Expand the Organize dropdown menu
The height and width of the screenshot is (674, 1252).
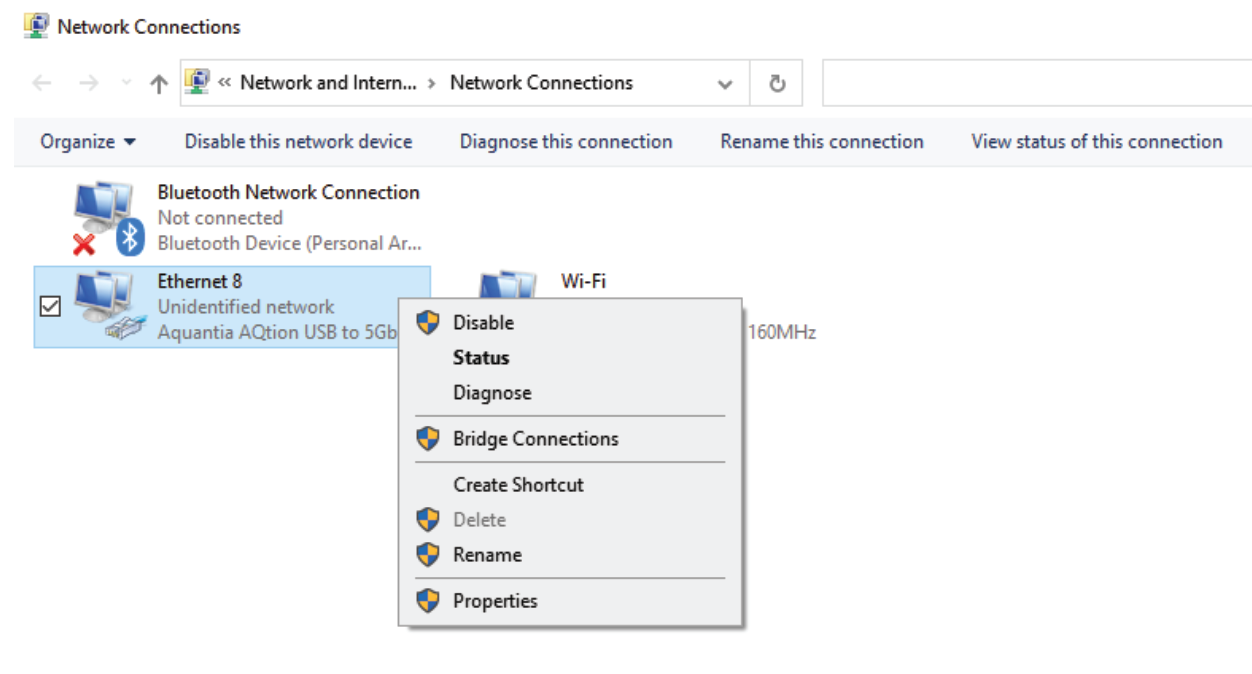click(88, 142)
